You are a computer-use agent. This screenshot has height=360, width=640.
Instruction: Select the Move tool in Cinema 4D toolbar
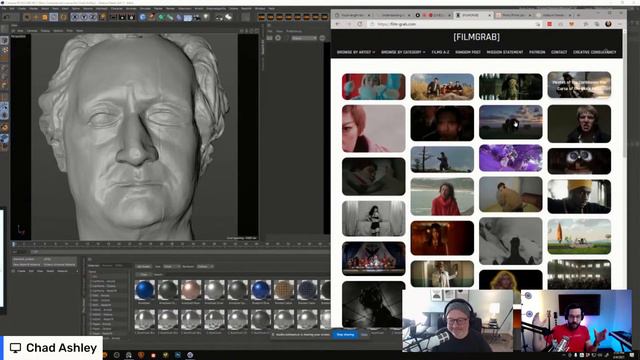(36, 17)
